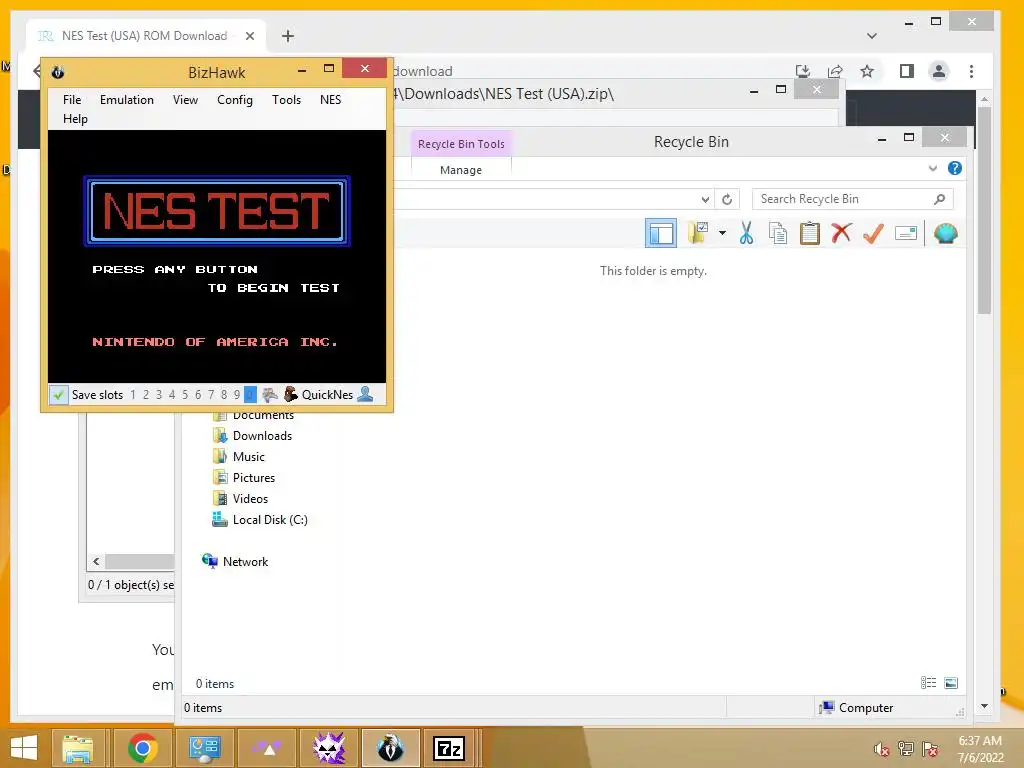Image resolution: width=1024 pixels, height=768 pixels.
Task: Click the blue shell icon in toolbar
Action: click(x=946, y=233)
